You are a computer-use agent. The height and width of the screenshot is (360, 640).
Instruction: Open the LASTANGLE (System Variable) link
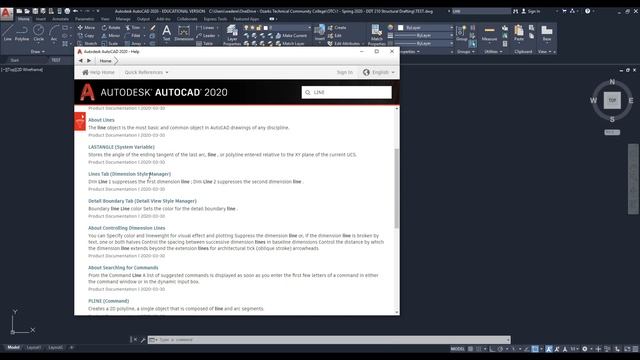121,147
